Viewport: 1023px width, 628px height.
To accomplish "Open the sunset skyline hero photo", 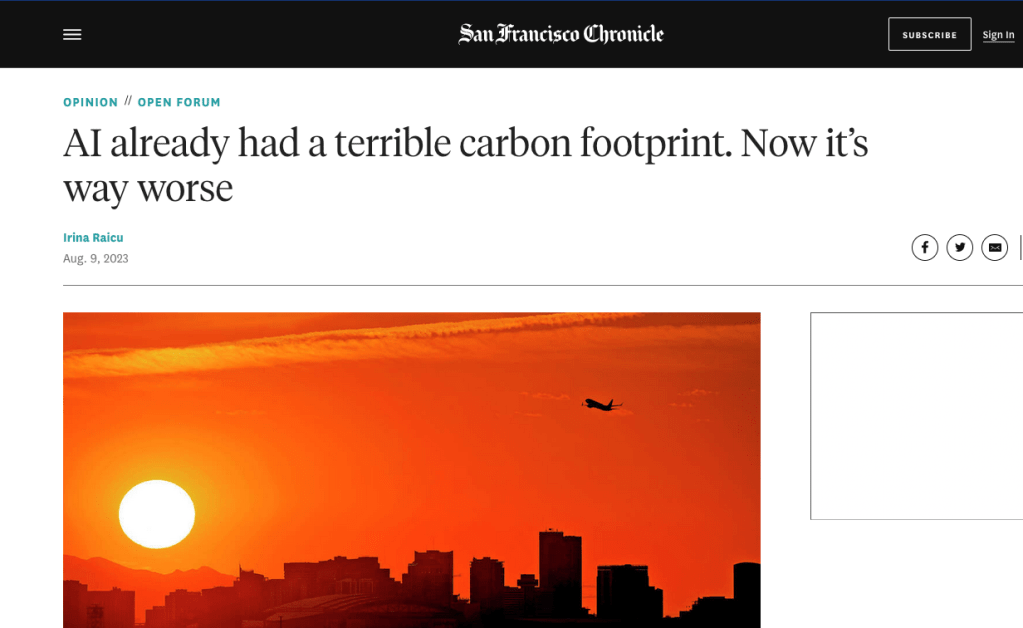I will [x=411, y=450].
